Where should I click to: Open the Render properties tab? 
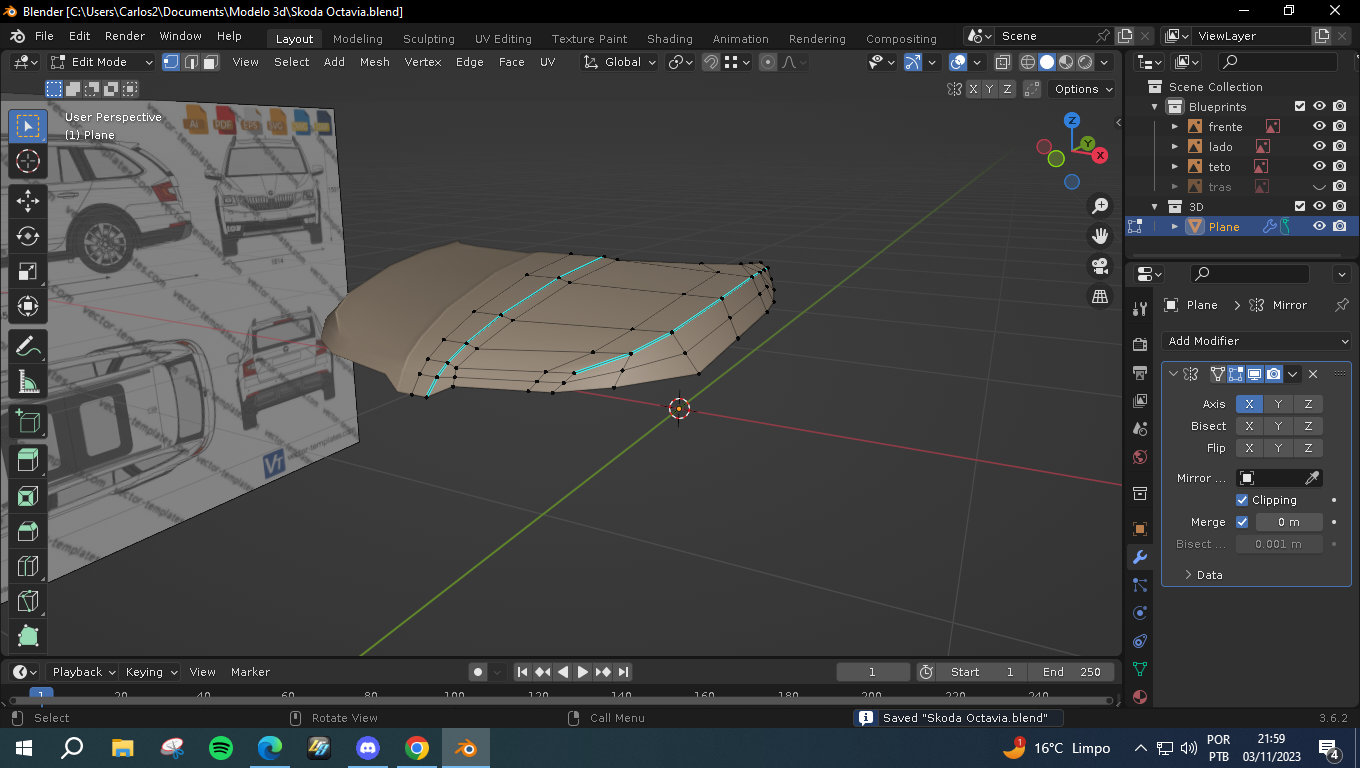[1140, 345]
